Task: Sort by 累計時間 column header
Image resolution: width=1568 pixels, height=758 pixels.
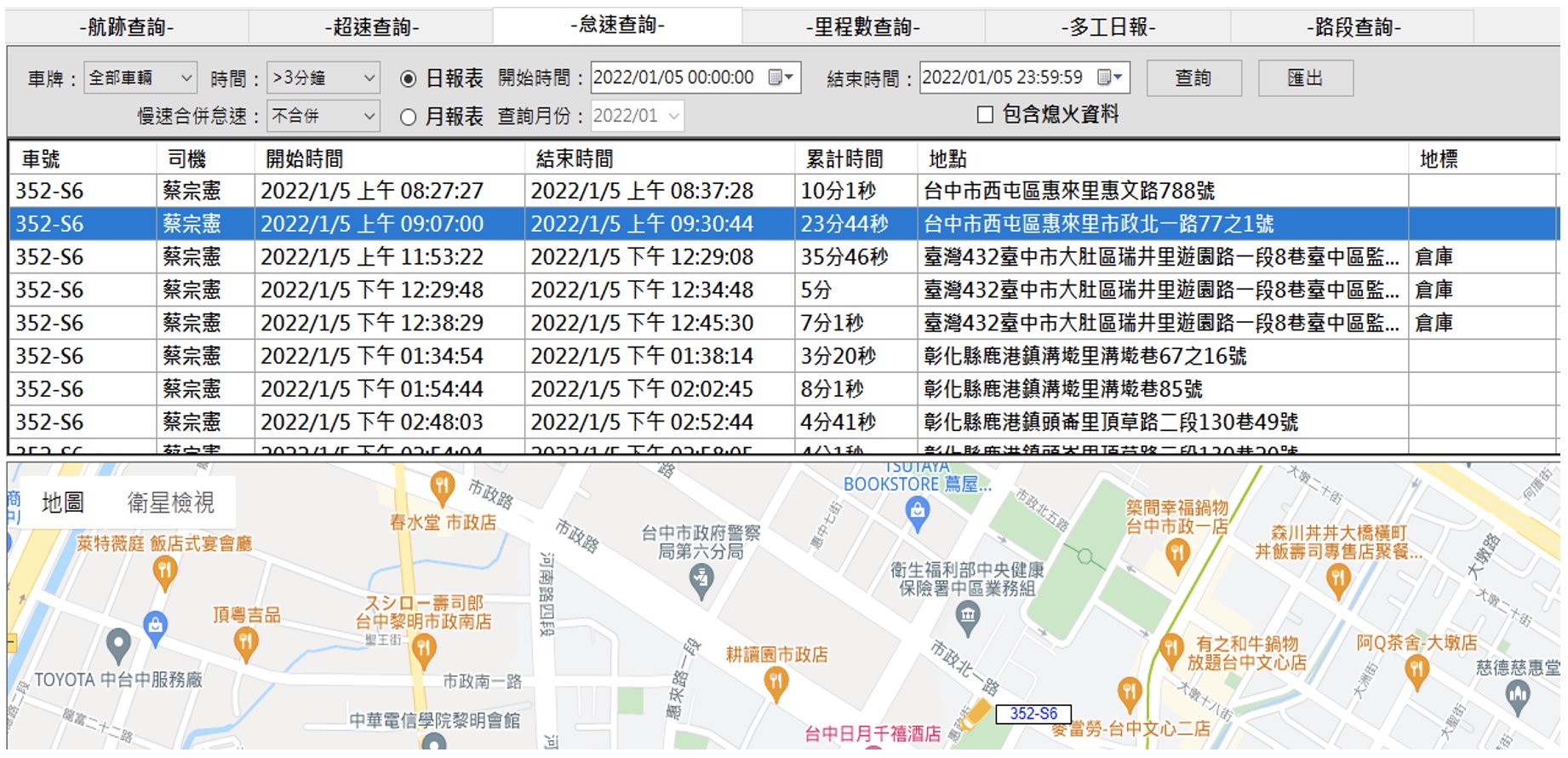Action: pyautogui.click(x=857, y=159)
